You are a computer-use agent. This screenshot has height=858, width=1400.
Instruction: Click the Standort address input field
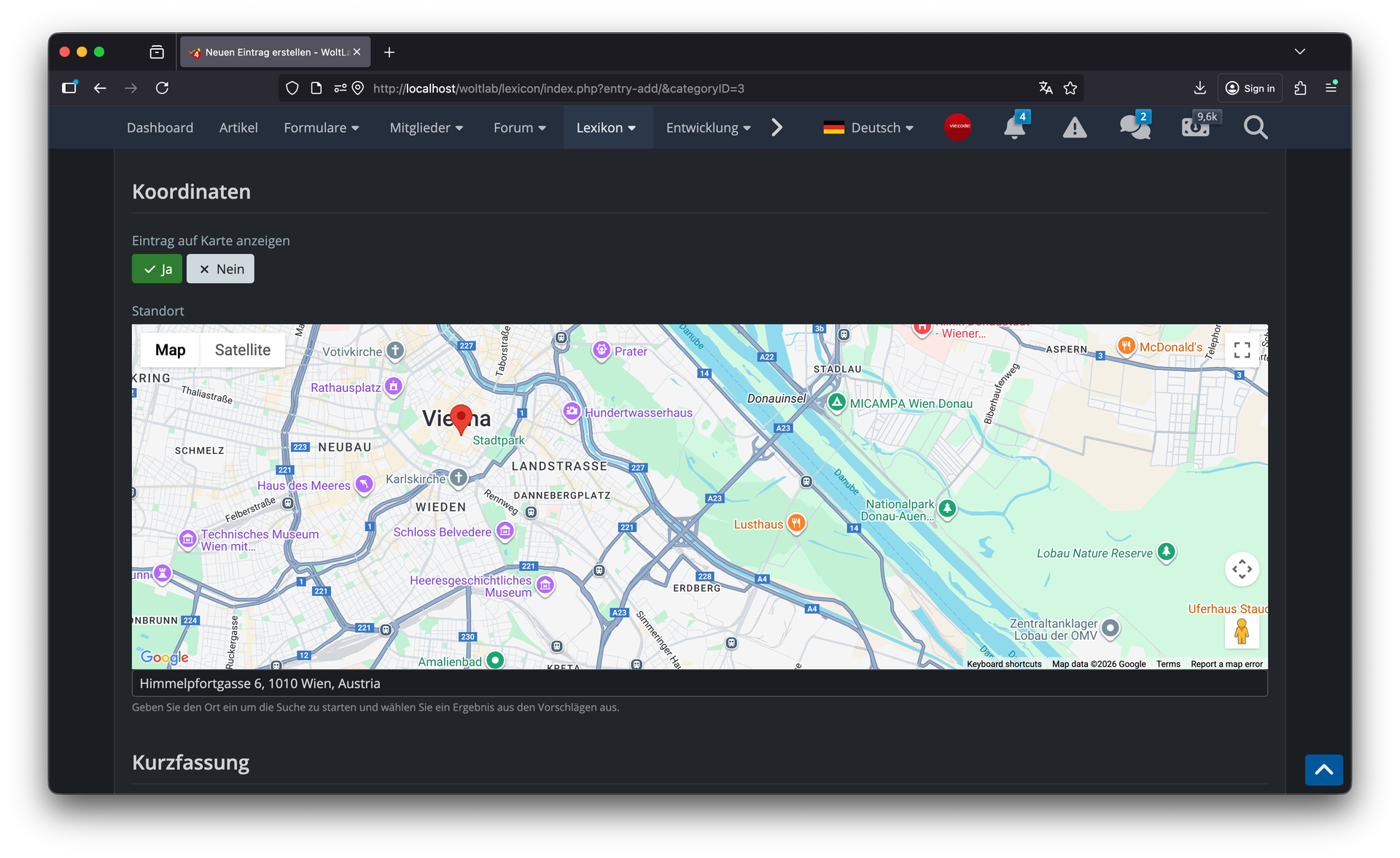tap(699, 684)
